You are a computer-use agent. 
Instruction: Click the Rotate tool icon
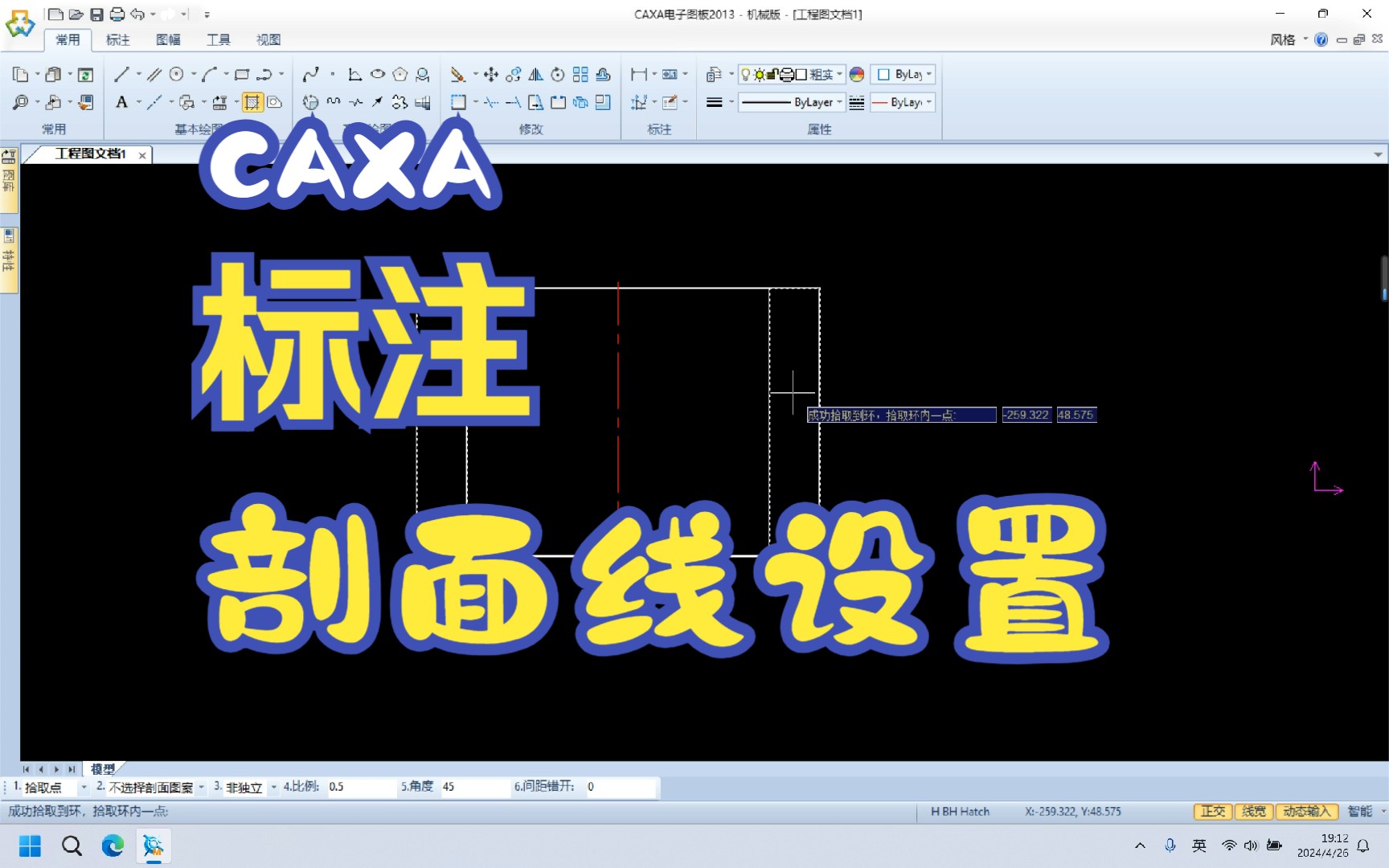click(x=558, y=75)
